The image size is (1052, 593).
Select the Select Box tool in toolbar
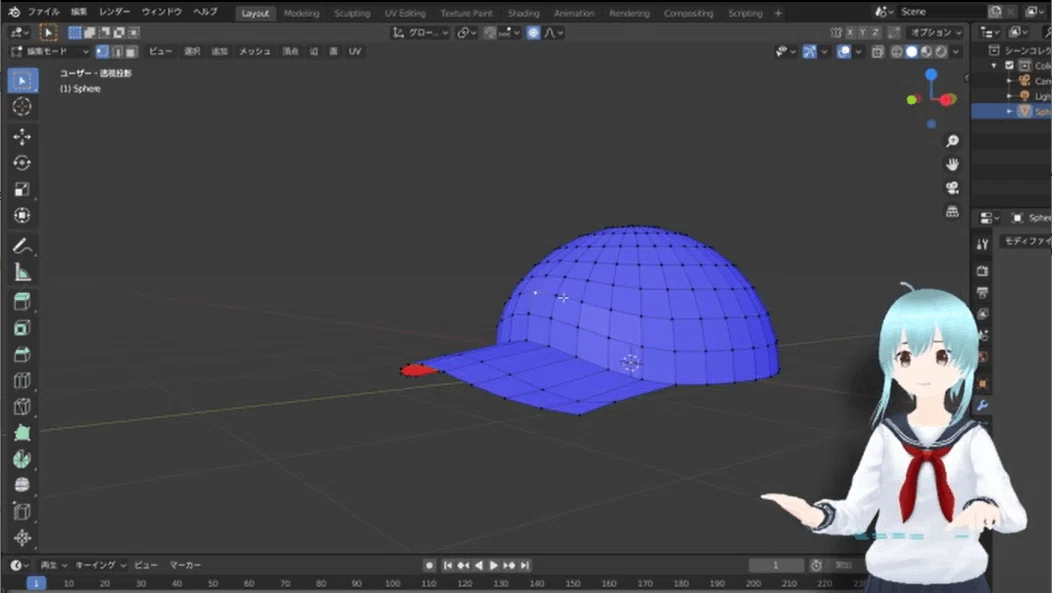click(x=22, y=80)
